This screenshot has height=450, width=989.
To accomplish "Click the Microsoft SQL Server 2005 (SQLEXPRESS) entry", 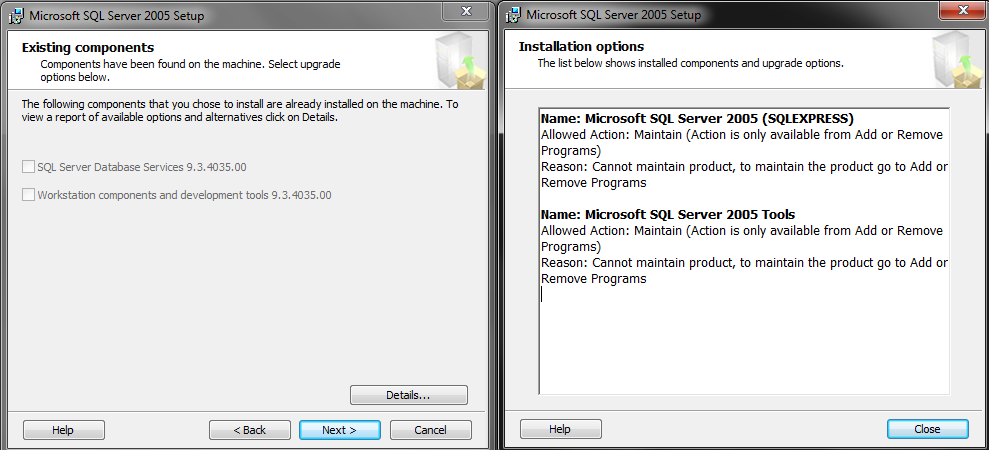I will (697, 118).
